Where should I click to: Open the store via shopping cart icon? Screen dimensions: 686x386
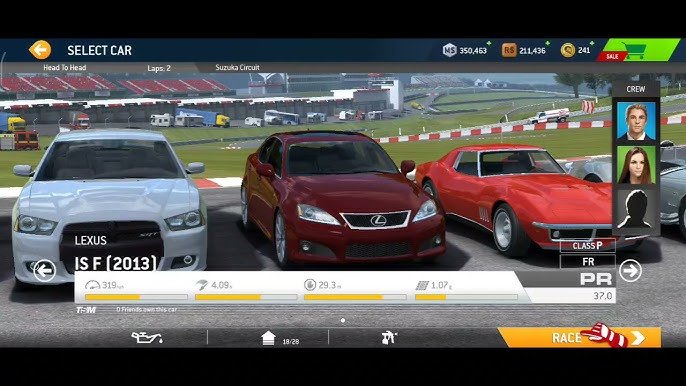point(634,50)
